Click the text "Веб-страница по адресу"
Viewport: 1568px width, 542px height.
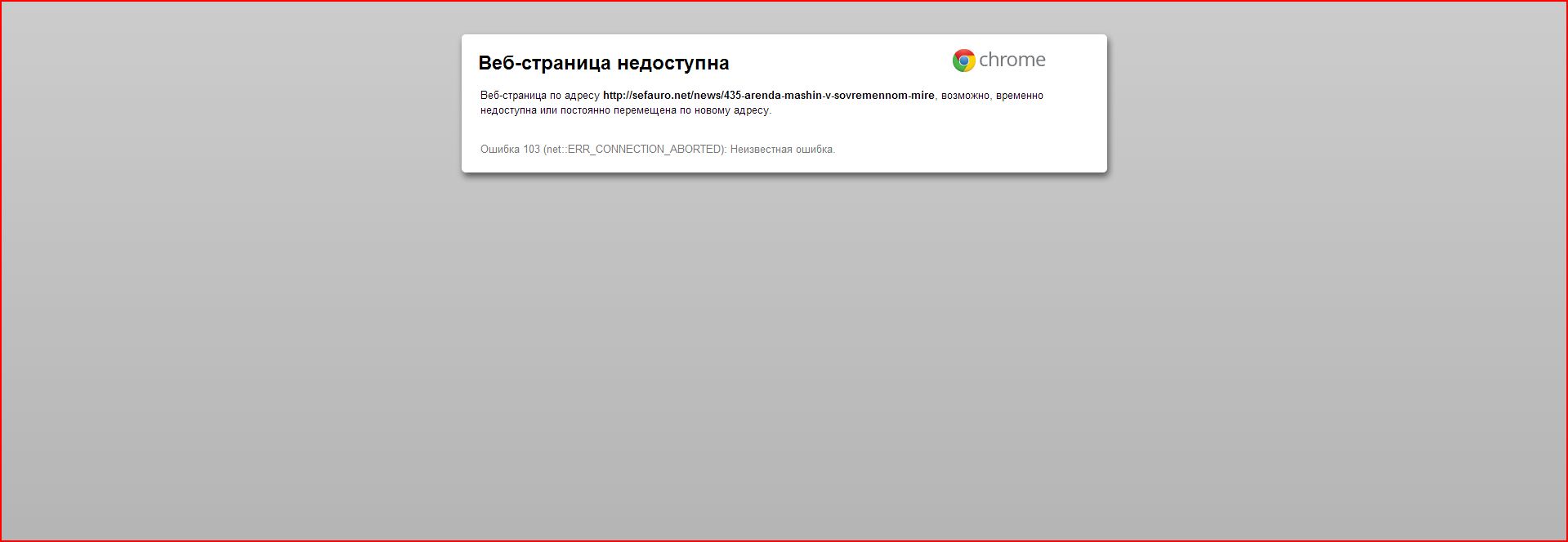pos(539,96)
